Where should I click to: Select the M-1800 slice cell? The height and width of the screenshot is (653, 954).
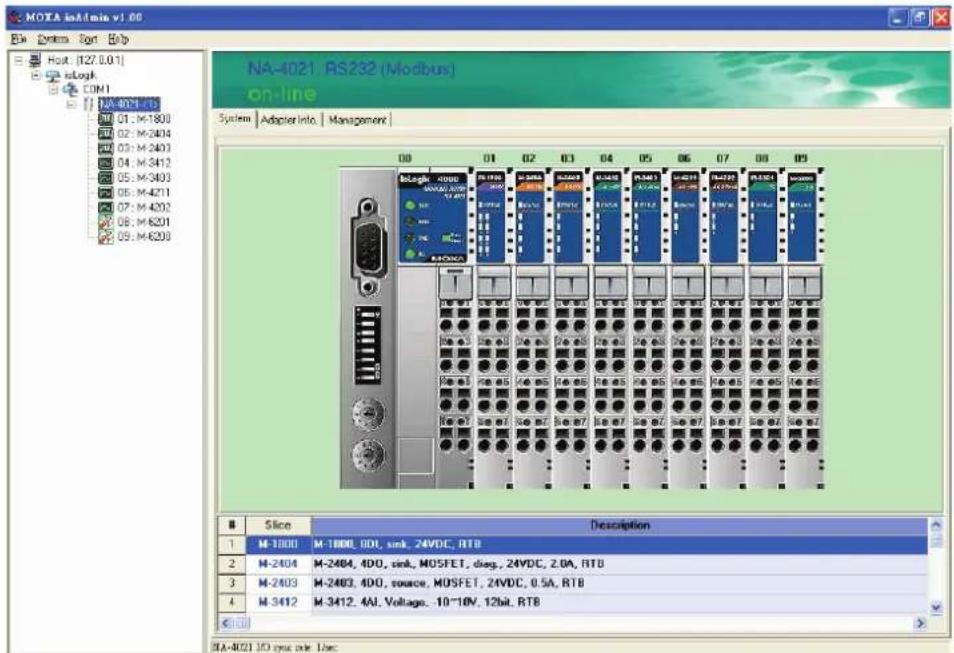[x=278, y=544]
